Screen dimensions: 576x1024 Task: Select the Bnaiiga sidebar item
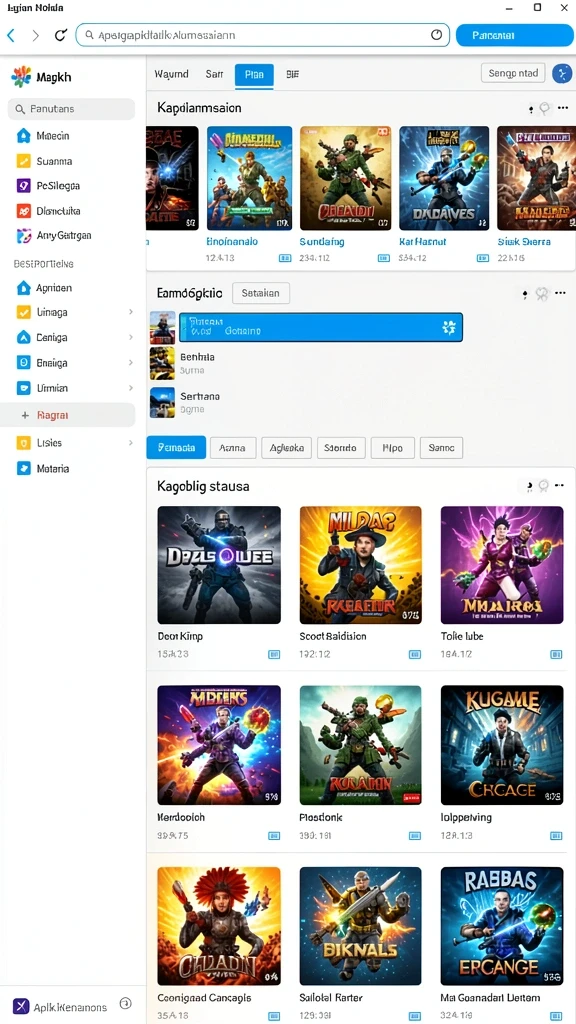click(x=52, y=362)
